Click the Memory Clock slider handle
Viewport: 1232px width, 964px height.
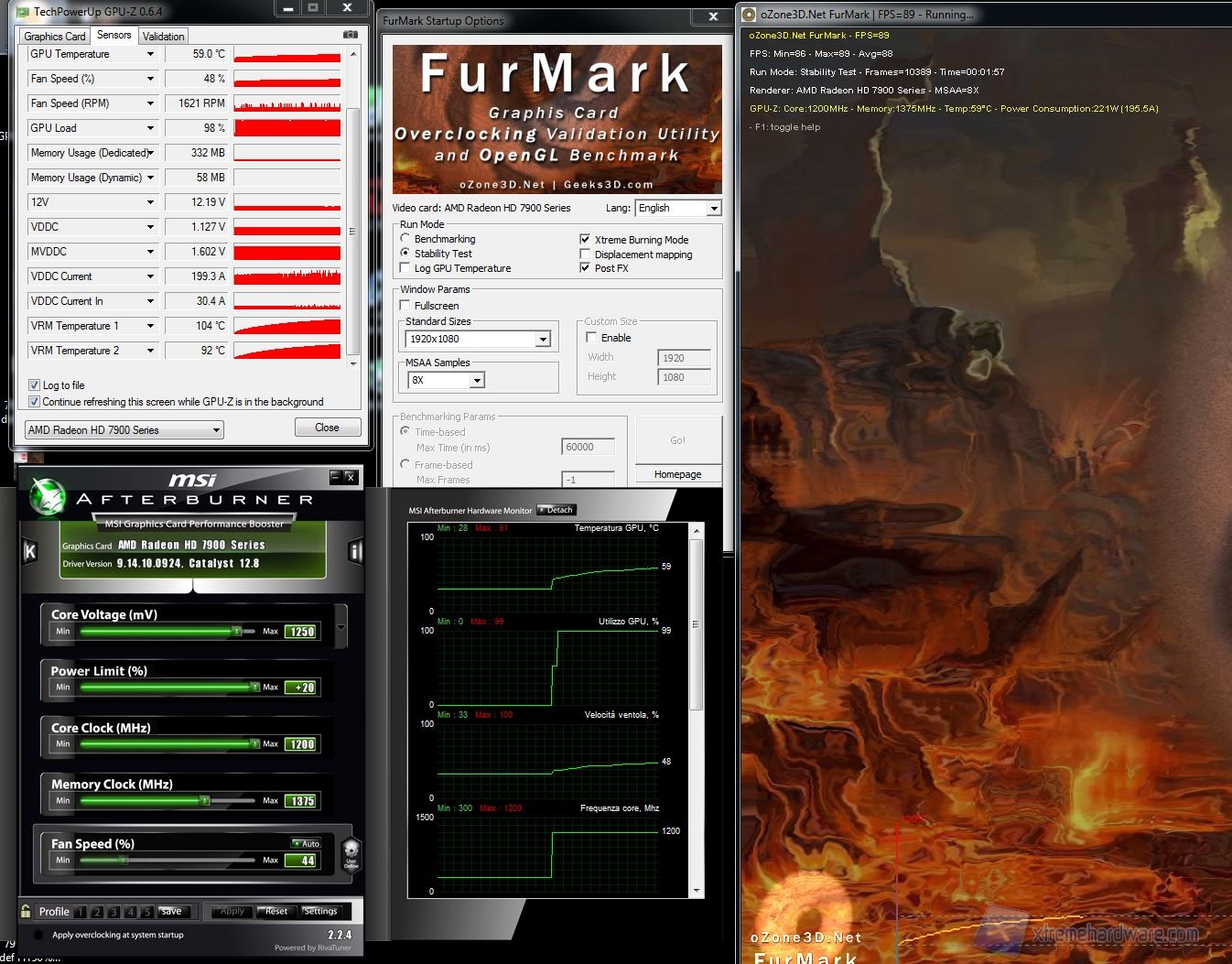point(204,801)
